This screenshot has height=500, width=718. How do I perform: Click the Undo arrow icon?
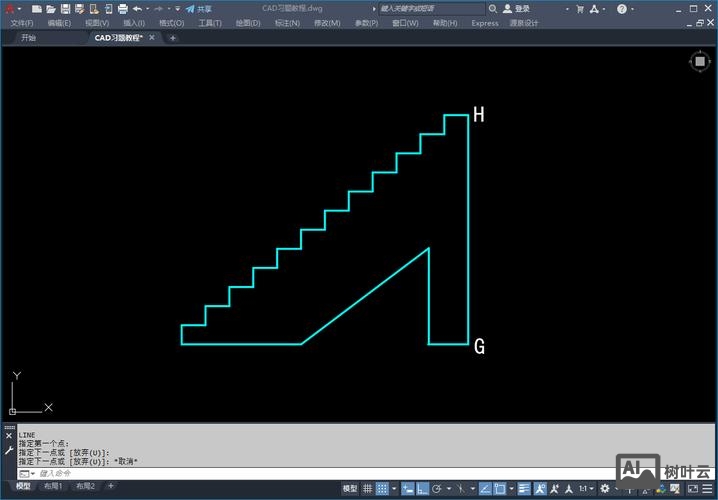coord(137,8)
